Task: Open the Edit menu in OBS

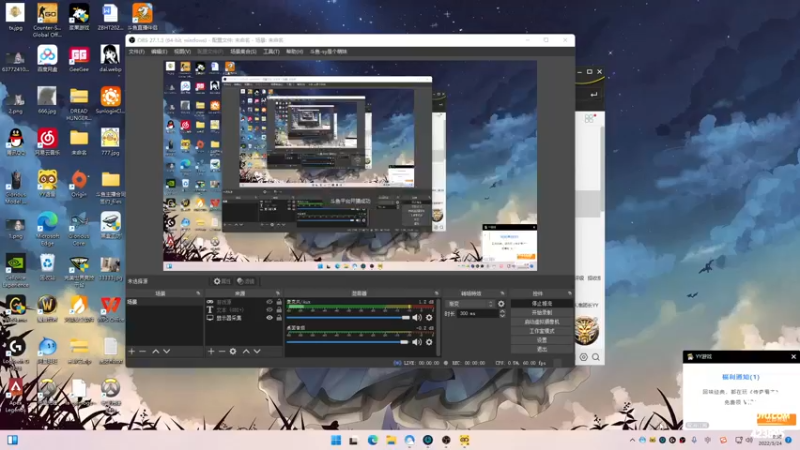Action: point(159,52)
